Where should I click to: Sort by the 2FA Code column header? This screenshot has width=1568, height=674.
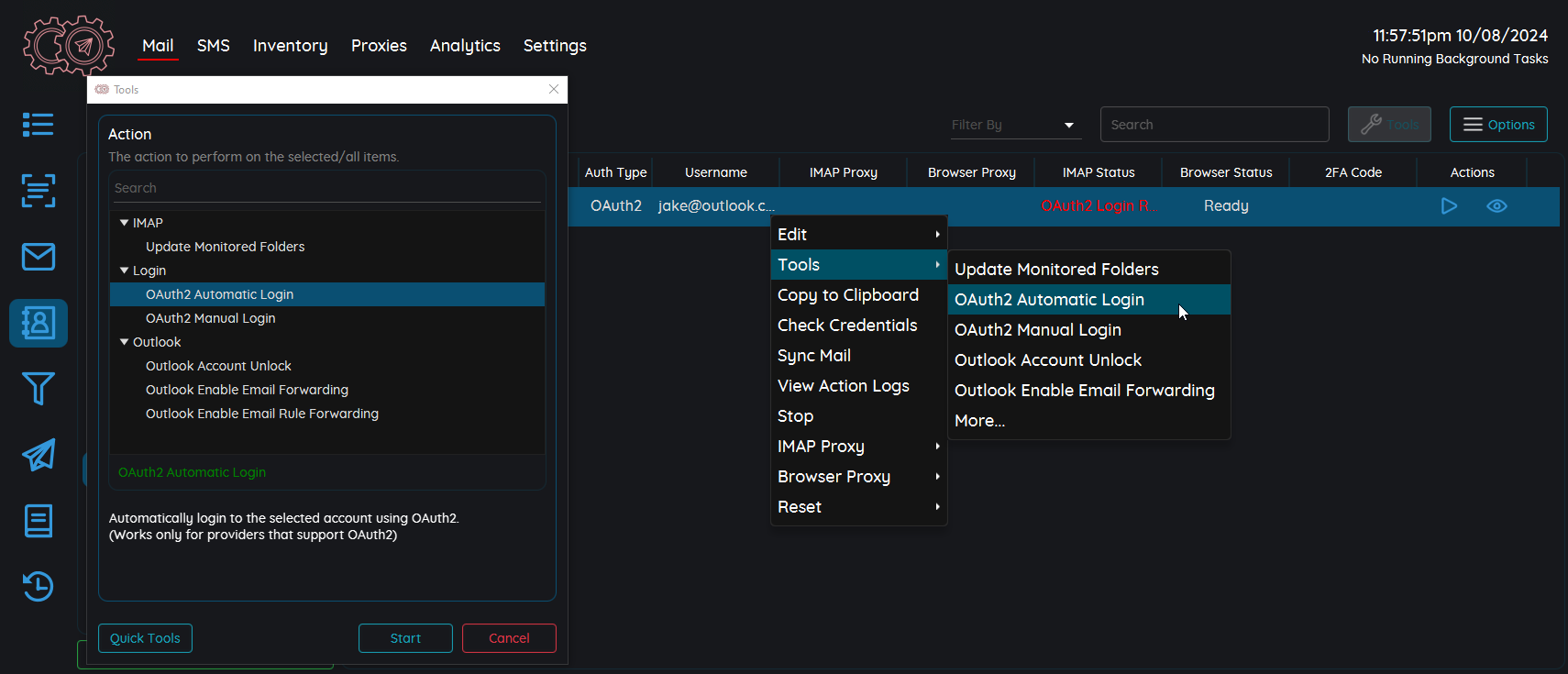[x=1353, y=172]
